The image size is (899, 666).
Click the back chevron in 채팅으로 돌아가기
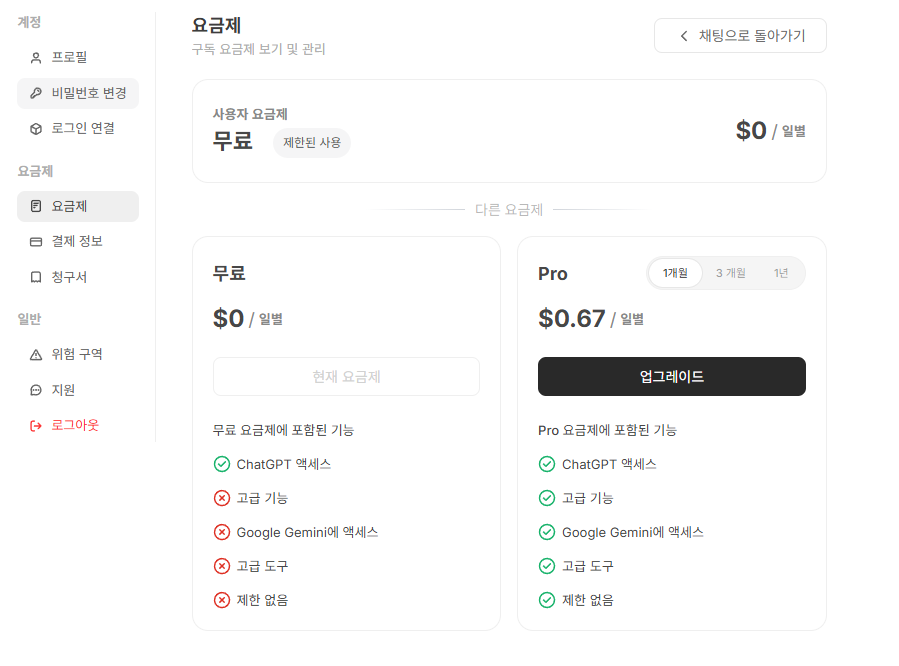[x=683, y=36]
